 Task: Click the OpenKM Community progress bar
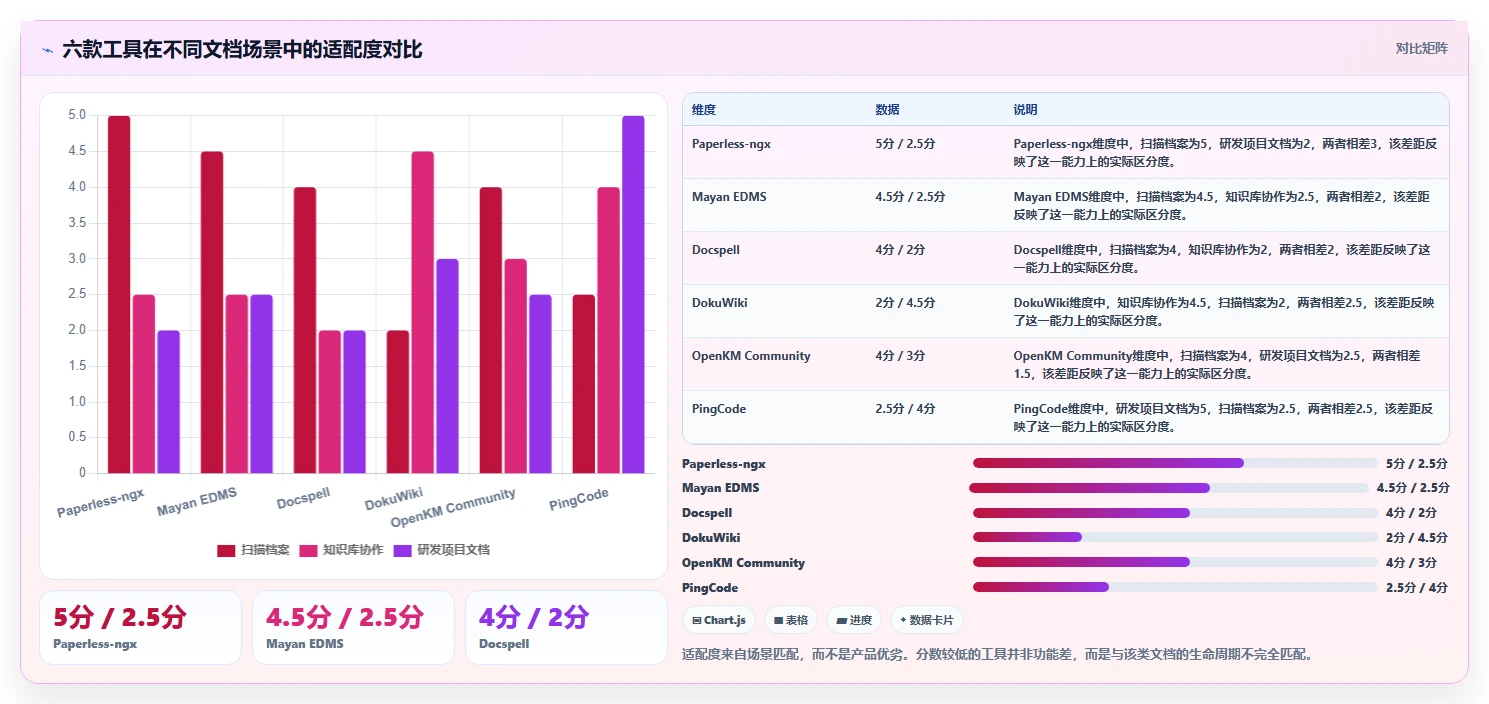pos(1175,562)
